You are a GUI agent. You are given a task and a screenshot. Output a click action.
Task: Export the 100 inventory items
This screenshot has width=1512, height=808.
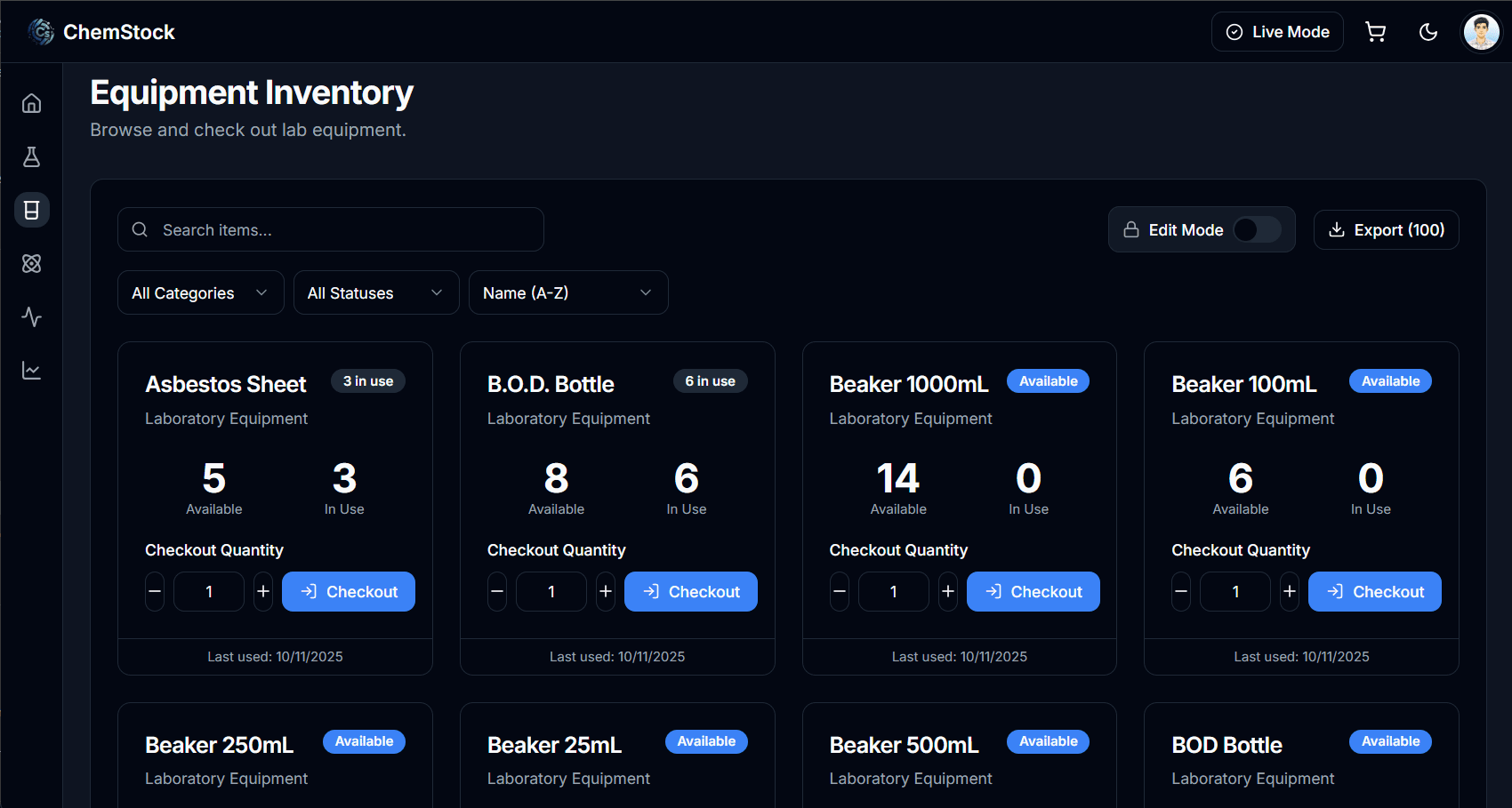(x=1386, y=230)
